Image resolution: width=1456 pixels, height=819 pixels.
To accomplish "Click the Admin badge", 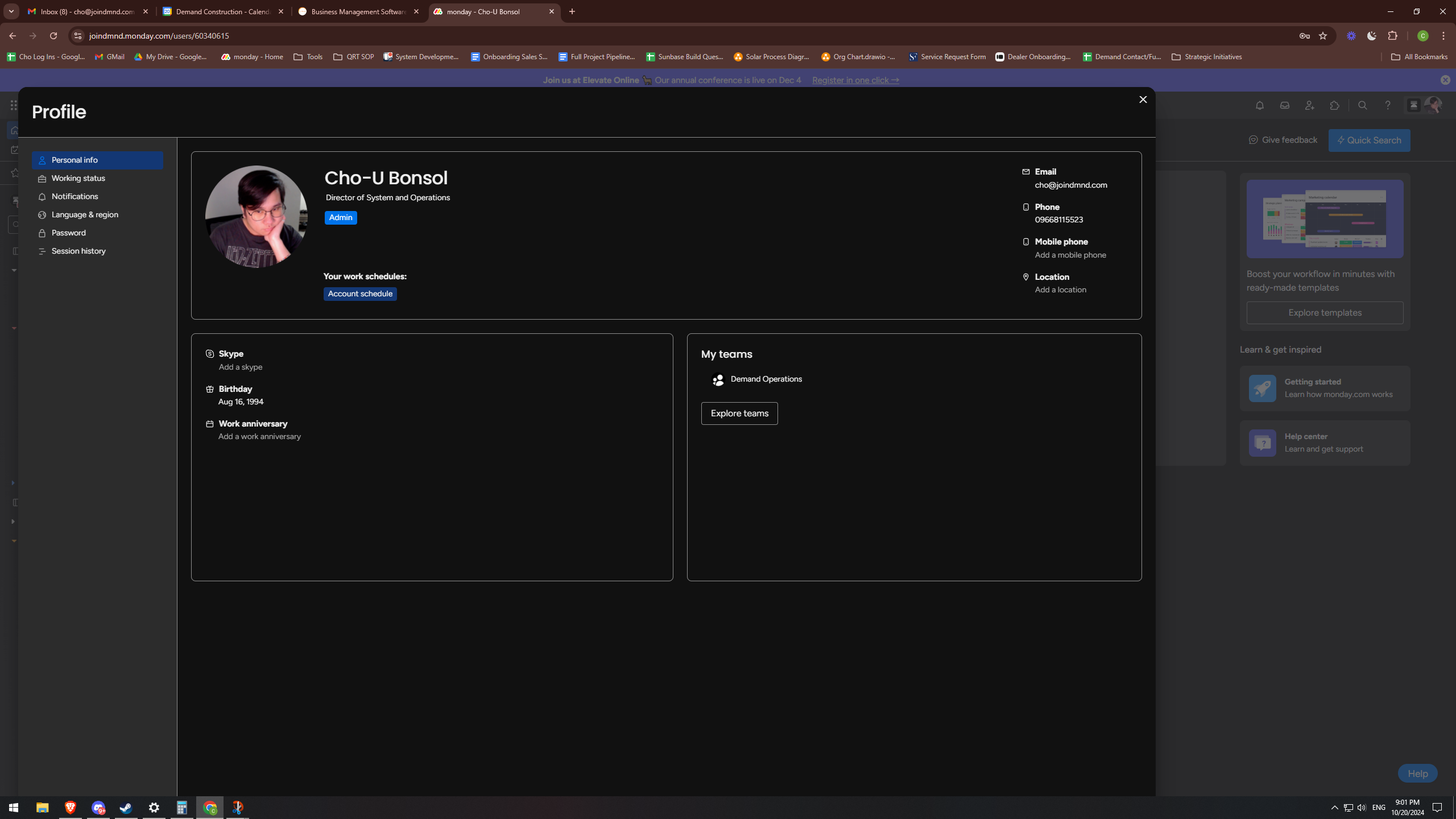I will click(x=341, y=217).
